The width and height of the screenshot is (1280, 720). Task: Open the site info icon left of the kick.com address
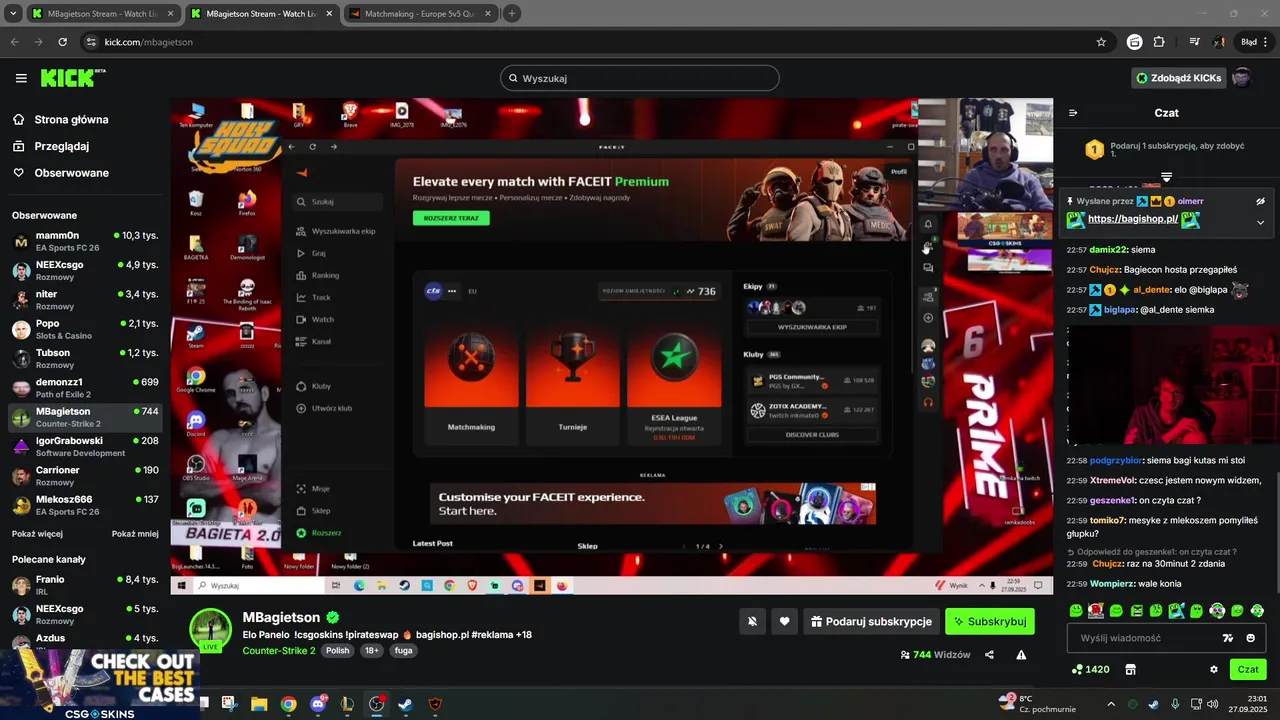pyautogui.click(x=91, y=42)
